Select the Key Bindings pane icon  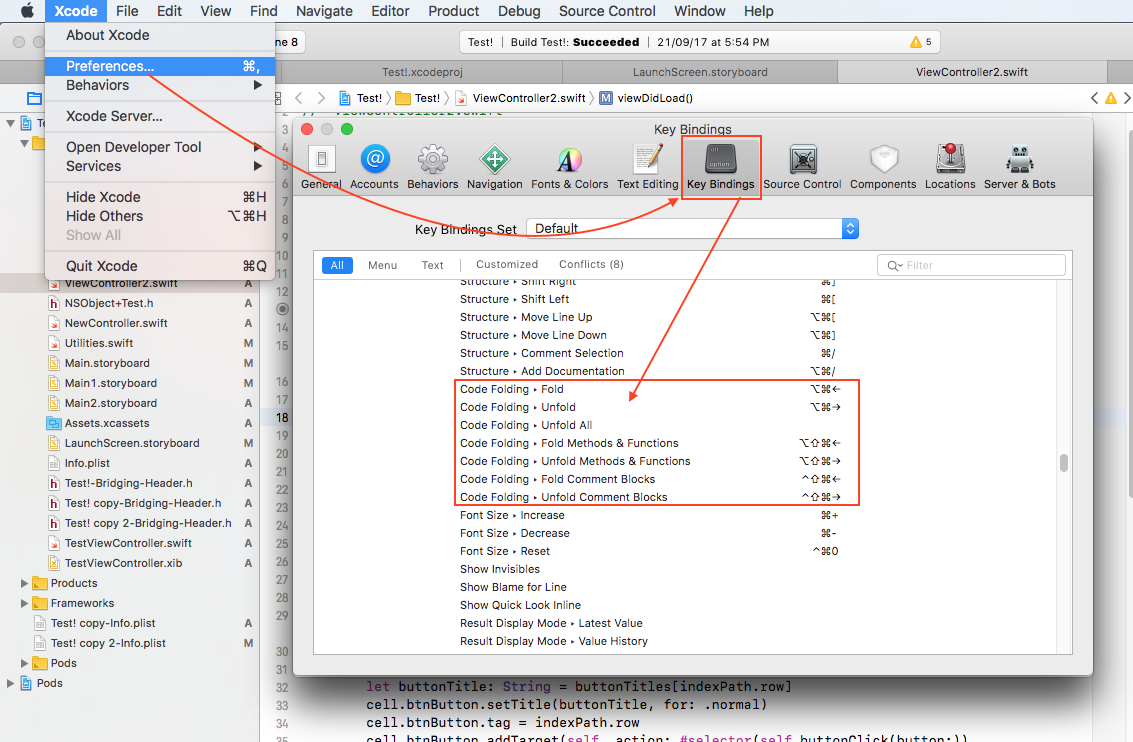[720, 168]
